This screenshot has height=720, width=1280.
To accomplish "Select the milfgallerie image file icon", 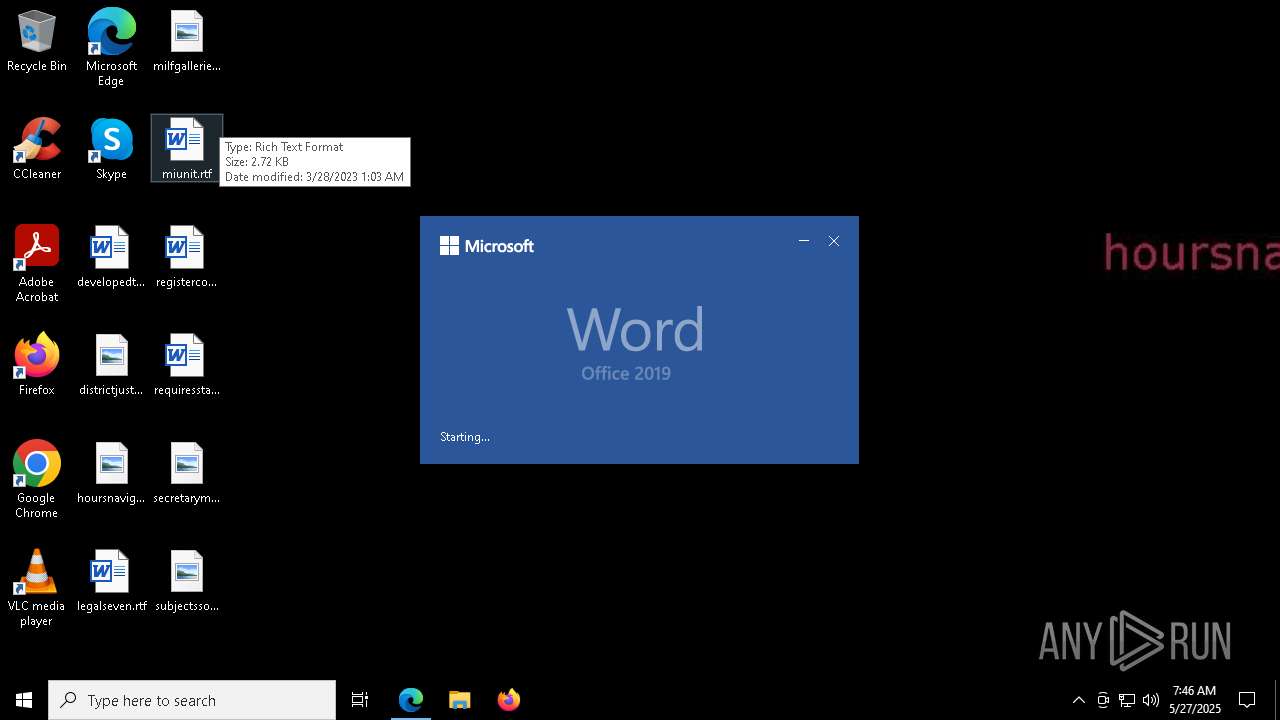I will [x=187, y=42].
